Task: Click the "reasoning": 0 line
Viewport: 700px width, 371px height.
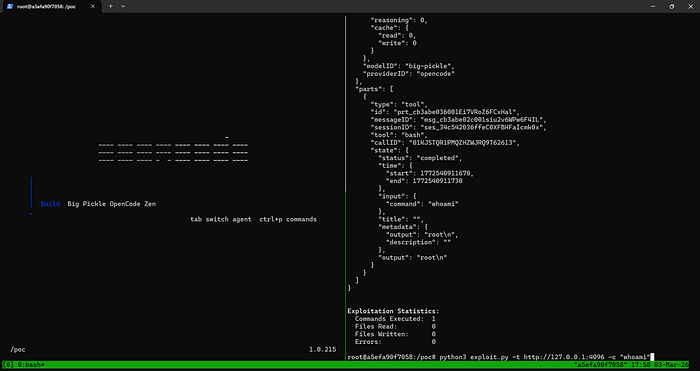Action: [x=399, y=20]
